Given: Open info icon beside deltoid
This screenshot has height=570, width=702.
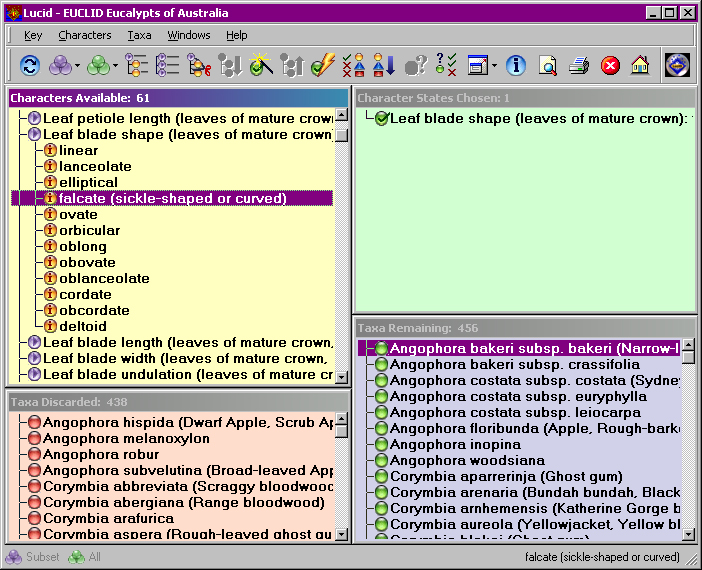Looking at the screenshot, I should (50, 326).
